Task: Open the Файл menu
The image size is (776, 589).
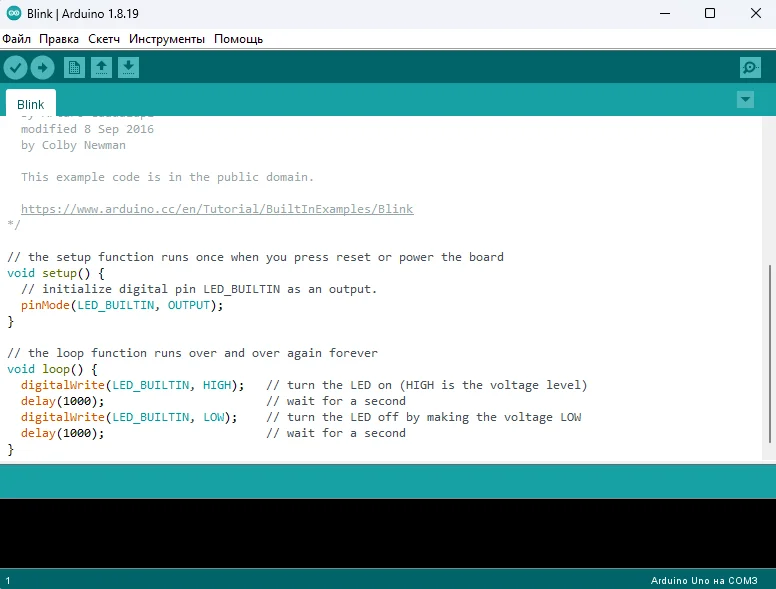Action: pos(16,39)
